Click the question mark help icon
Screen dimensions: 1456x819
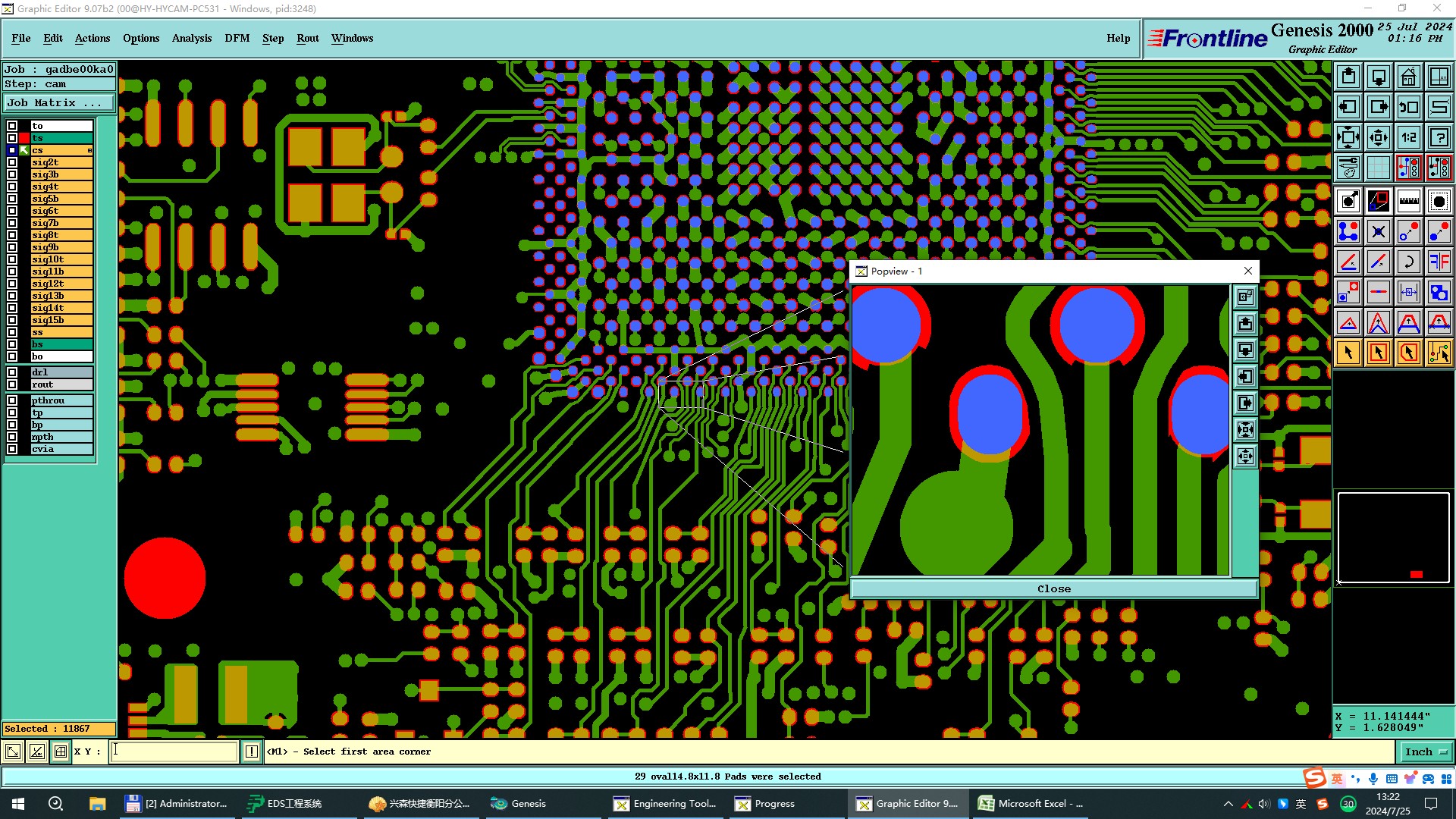(x=1439, y=137)
